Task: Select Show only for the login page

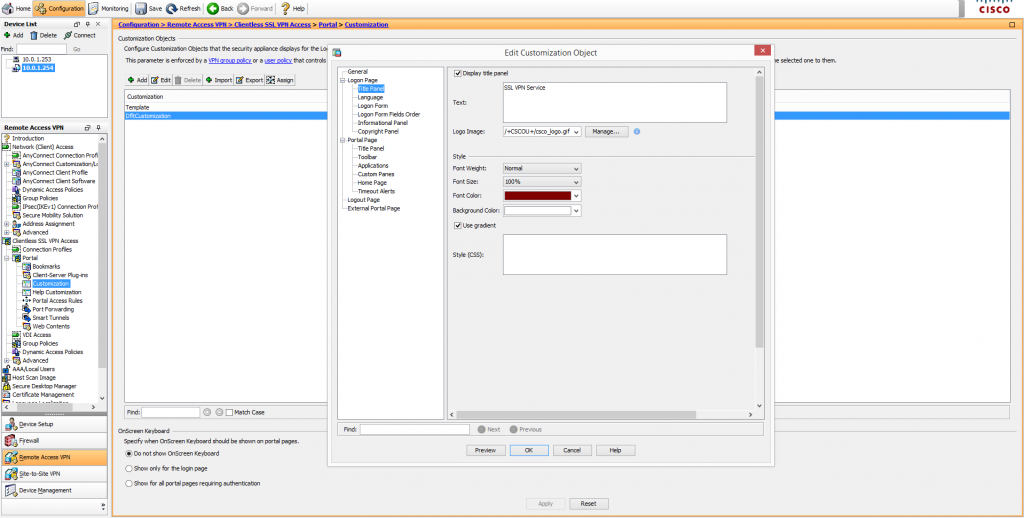Action: 128,468
